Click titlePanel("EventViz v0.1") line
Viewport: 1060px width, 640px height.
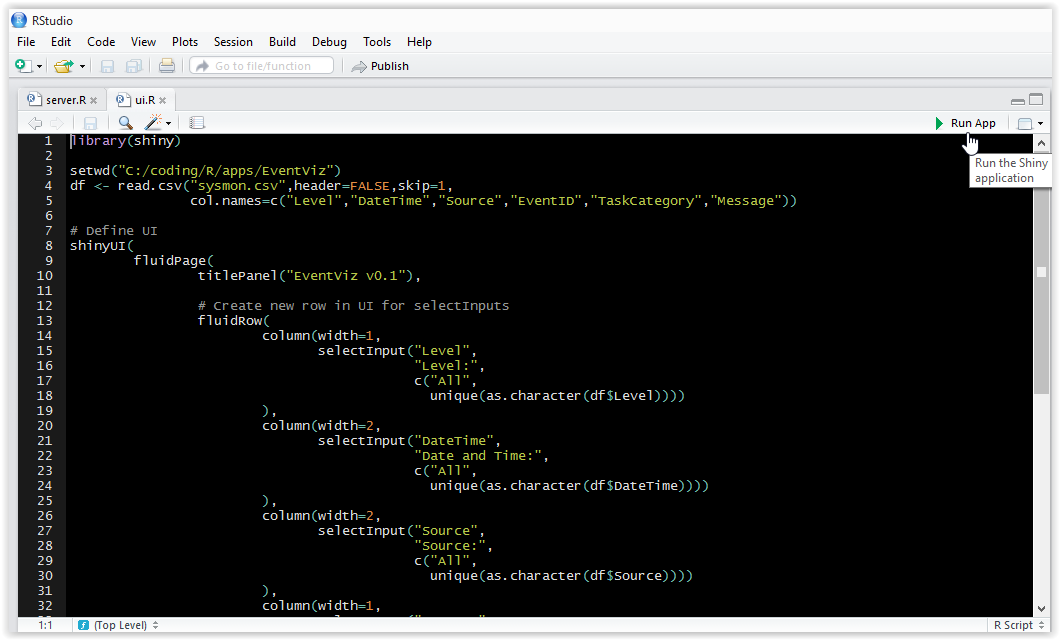[x=309, y=276]
